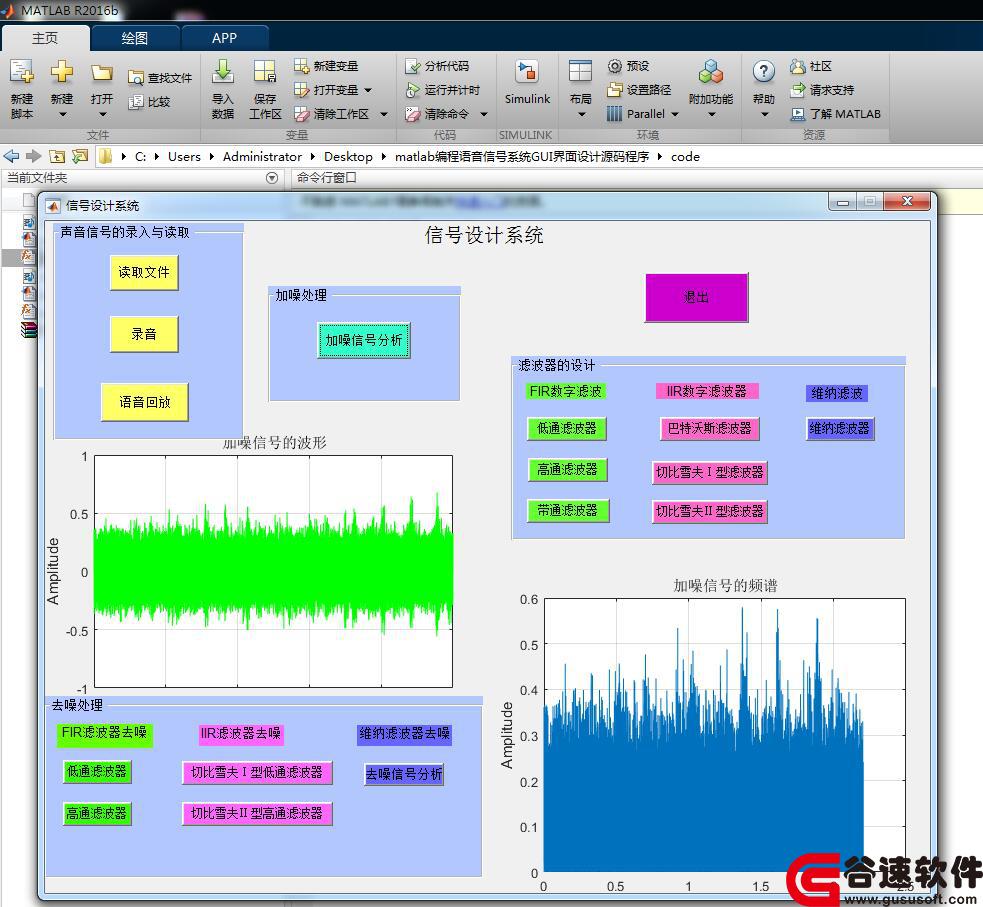Click 低通滤波器 in denoising panel
This screenshot has height=907, width=983.
pos(97,772)
